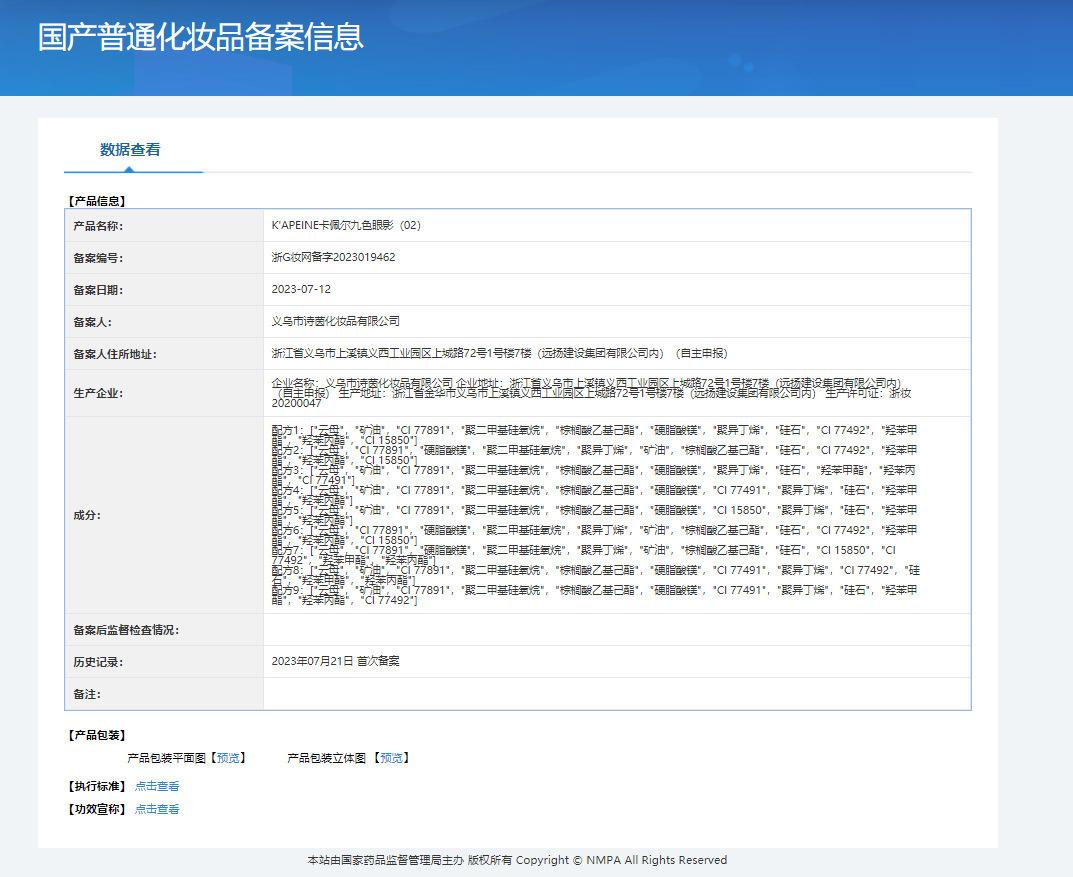Click 预览 link for 产品包装立体图

pyautogui.click(x=391, y=758)
